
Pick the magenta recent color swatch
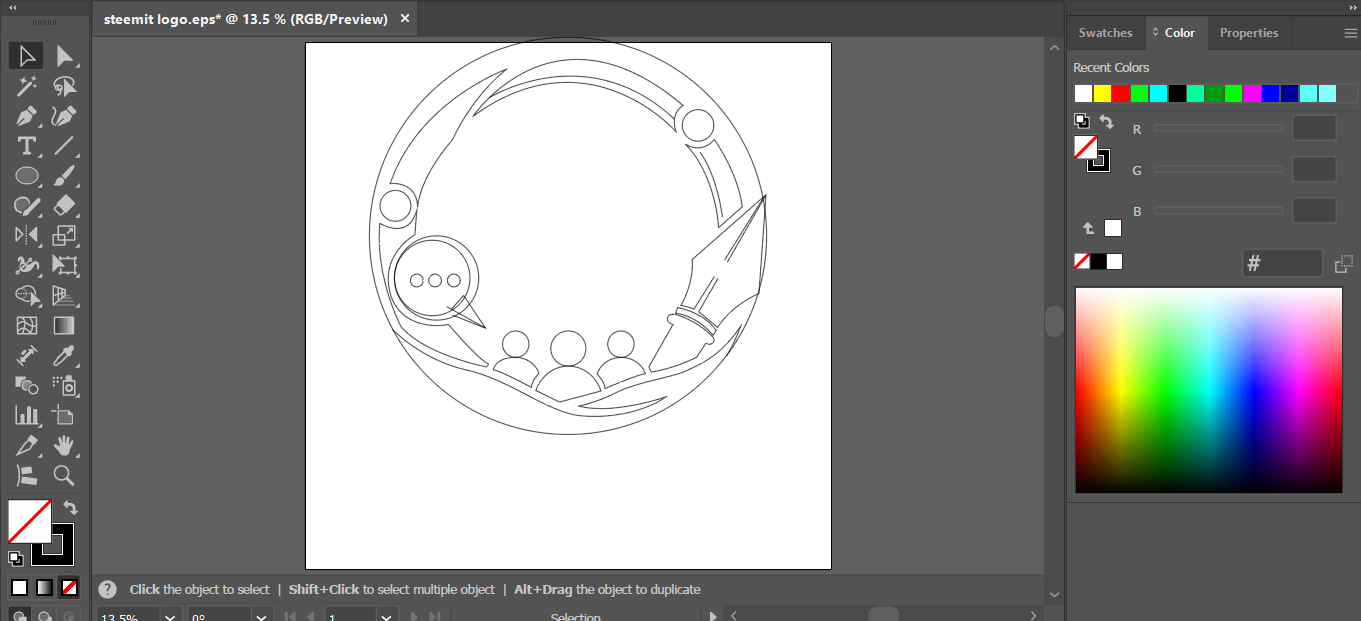point(1252,93)
